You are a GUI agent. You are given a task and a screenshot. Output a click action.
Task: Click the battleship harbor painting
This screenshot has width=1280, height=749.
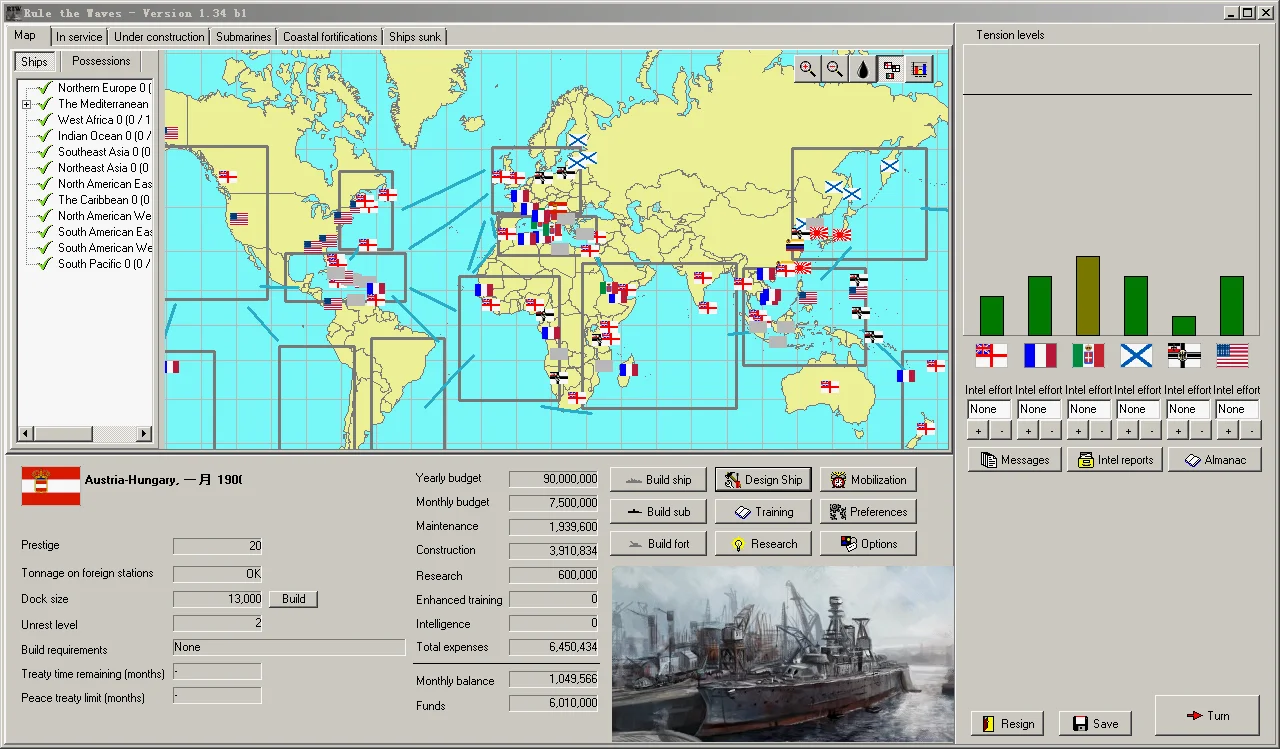(783, 654)
